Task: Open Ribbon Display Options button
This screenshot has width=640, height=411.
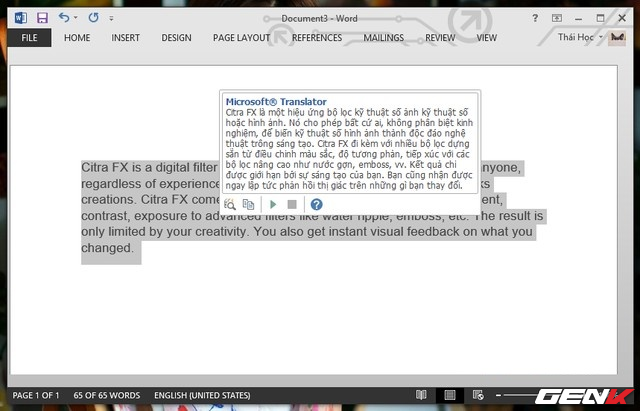Action: click(557, 18)
